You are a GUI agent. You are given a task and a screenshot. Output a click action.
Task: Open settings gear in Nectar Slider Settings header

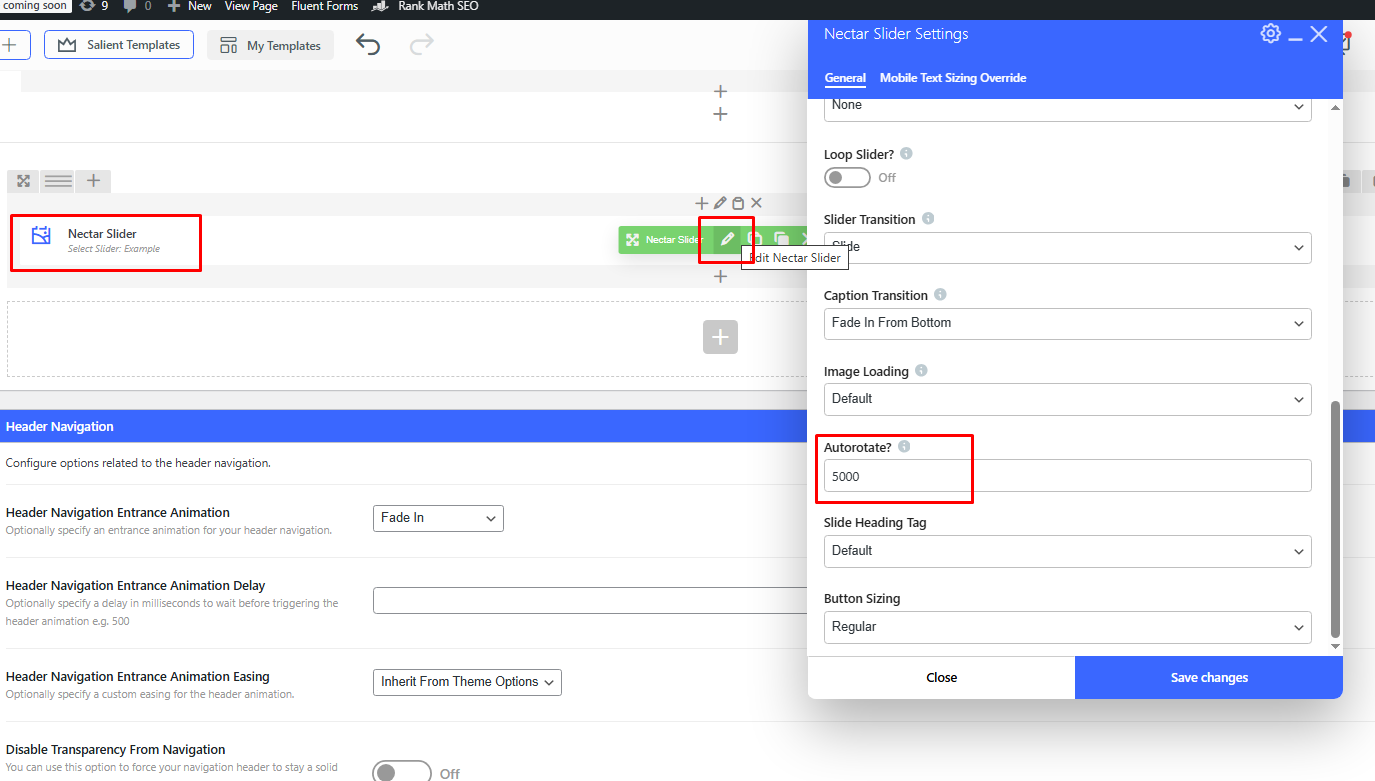click(1270, 34)
